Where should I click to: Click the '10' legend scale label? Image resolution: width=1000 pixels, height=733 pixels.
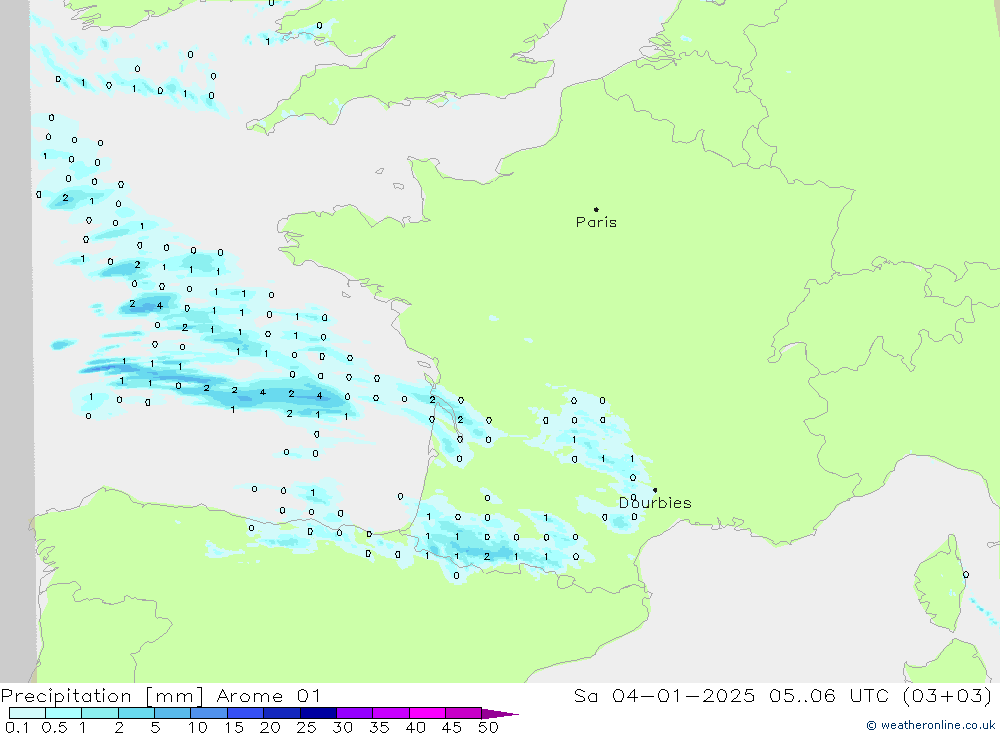tap(198, 727)
